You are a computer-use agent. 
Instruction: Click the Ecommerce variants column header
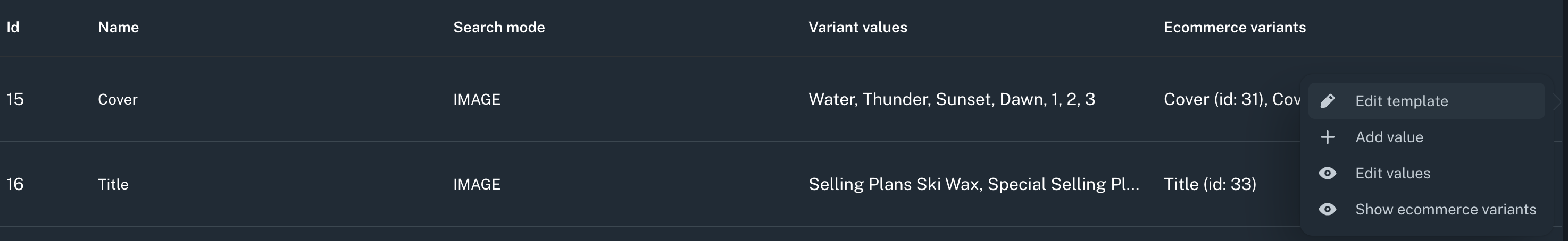coord(1235,27)
